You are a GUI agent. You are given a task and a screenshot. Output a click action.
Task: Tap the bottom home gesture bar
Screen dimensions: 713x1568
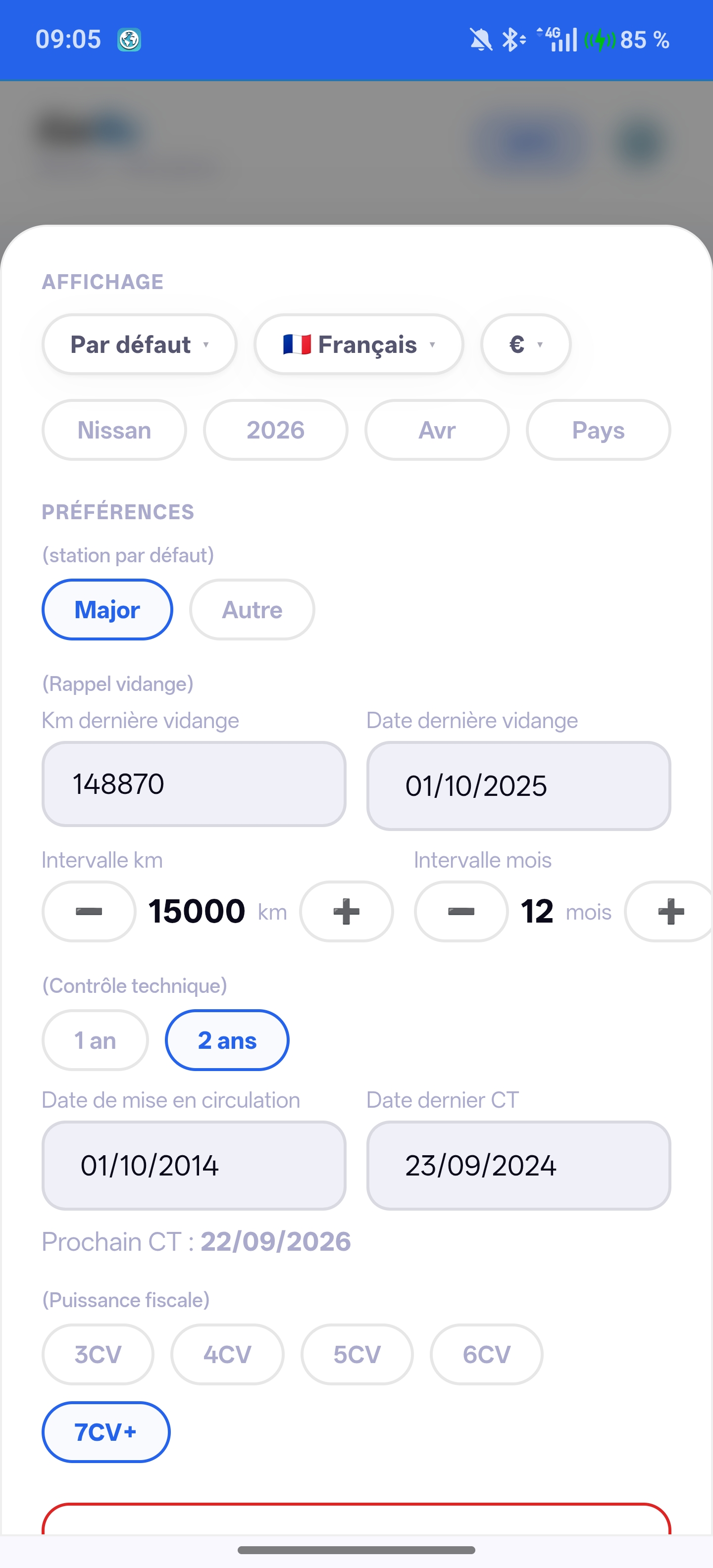tap(356, 1550)
